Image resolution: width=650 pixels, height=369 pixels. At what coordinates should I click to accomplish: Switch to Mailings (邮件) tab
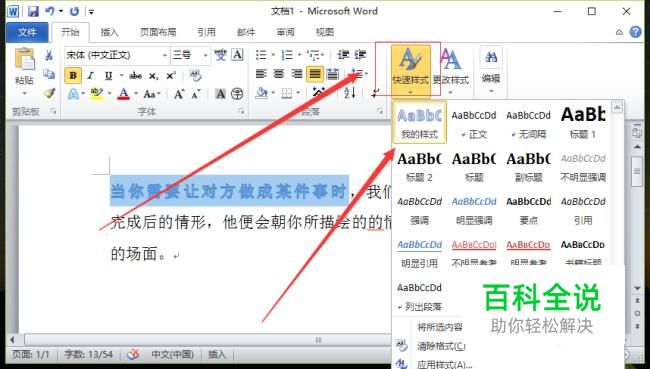pos(246,32)
